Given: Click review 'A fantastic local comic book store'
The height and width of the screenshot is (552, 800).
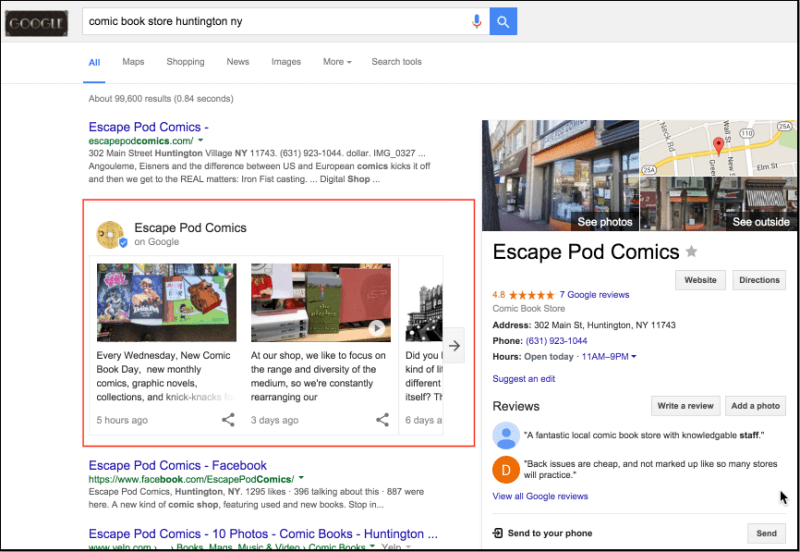Looking at the screenshot, I should click(x=644, y=435).
